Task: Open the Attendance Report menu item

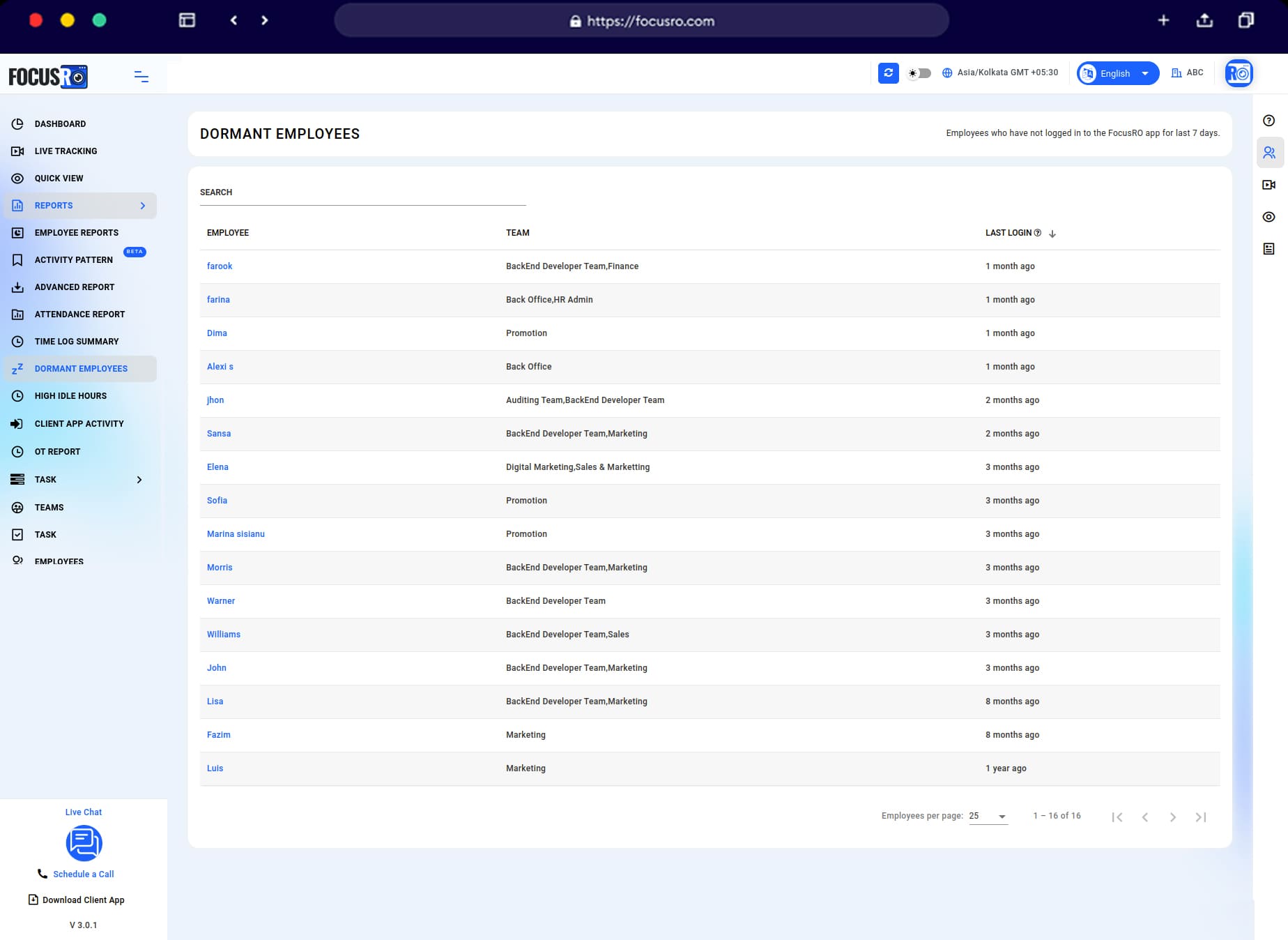Action: click(79, 314)
